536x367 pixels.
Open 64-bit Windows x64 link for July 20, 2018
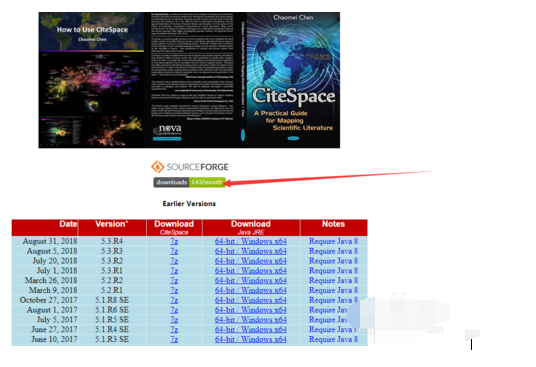point(251,261)
